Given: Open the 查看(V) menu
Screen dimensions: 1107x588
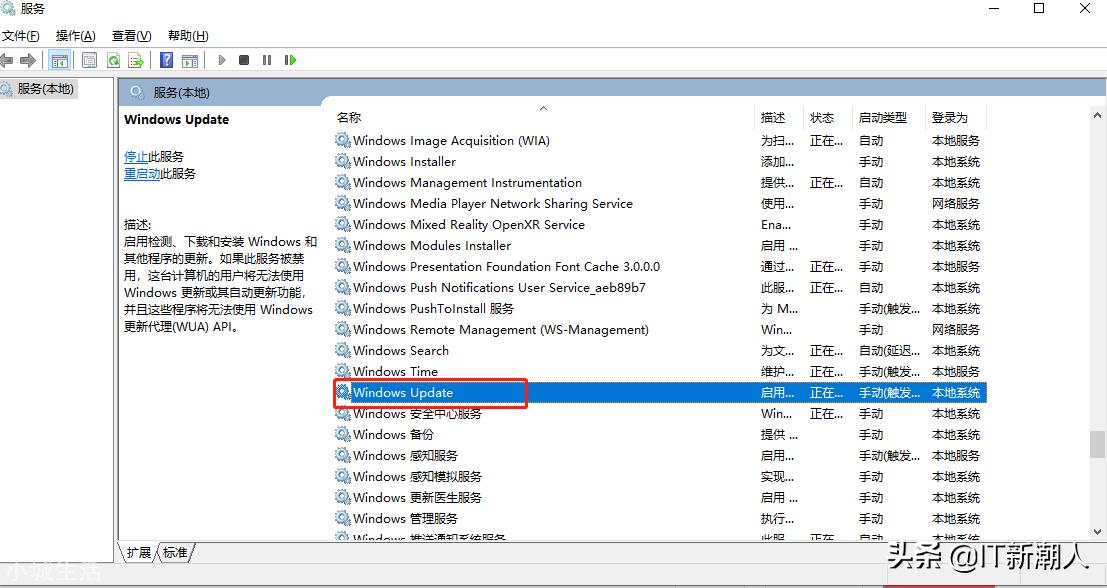Looking at the screenshot, I should point(131,36).
